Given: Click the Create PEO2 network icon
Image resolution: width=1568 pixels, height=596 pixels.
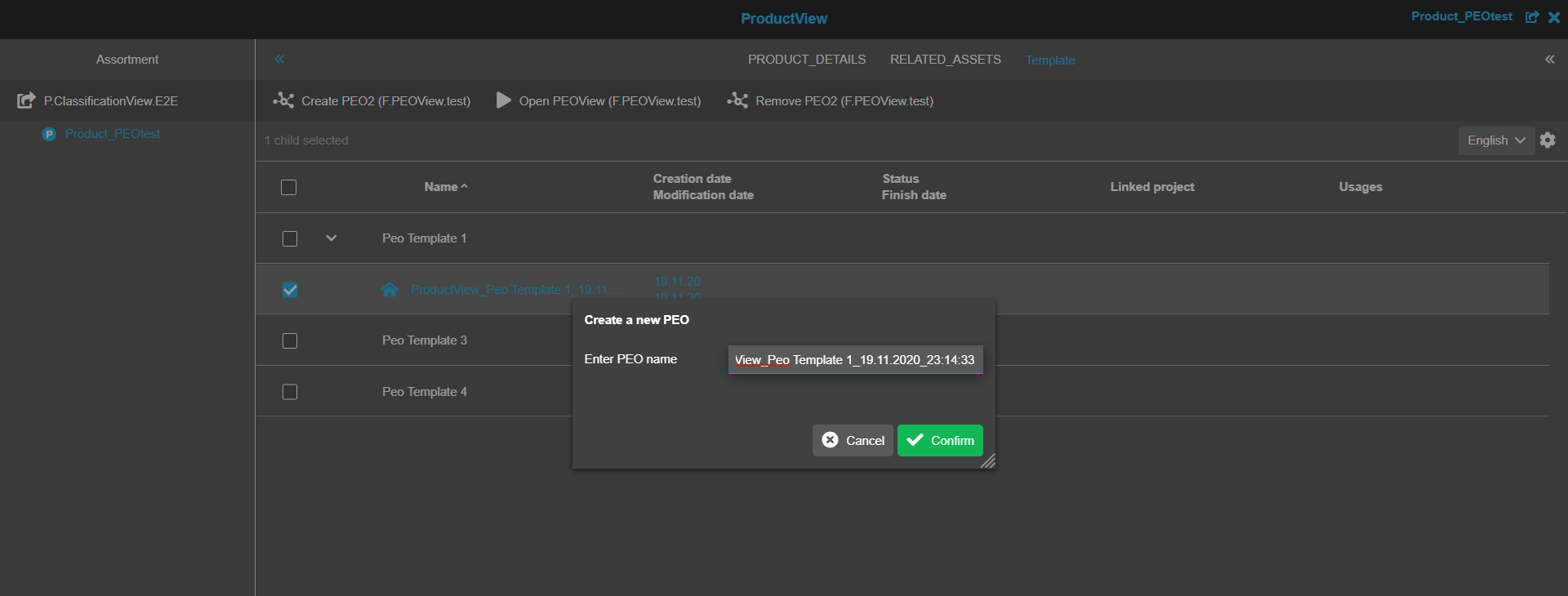Looking at the screenshot, I should coord(283,100).
